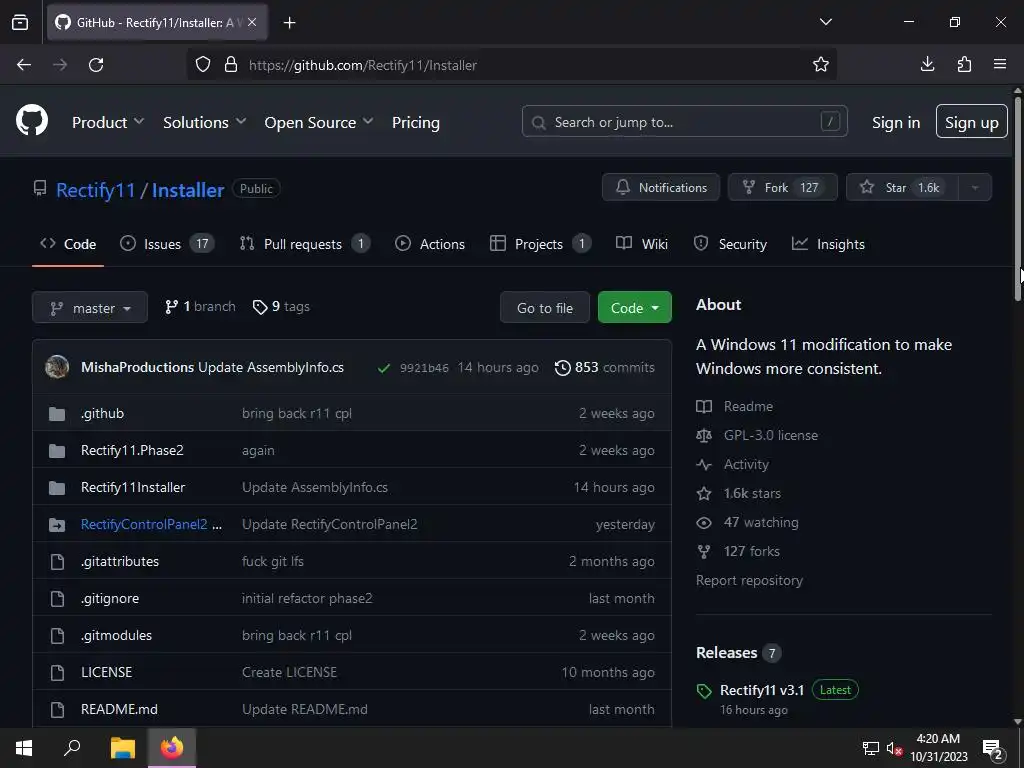Open Firefox downloads panel icon
The image size is (1024, 768).
click(927, 64)
